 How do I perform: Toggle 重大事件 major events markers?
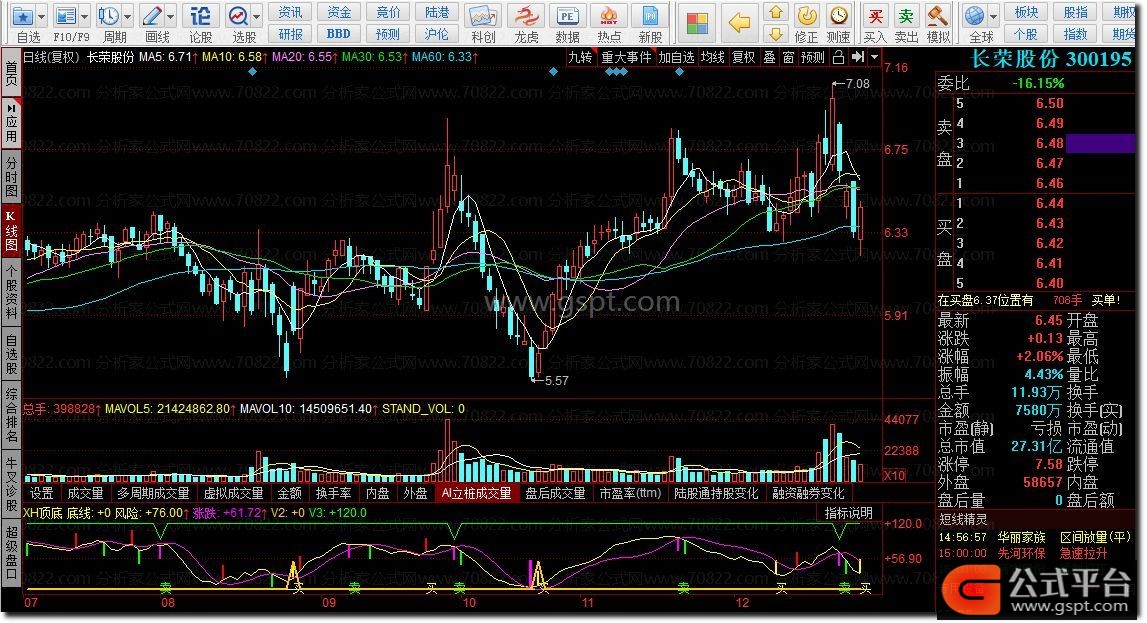625,57
